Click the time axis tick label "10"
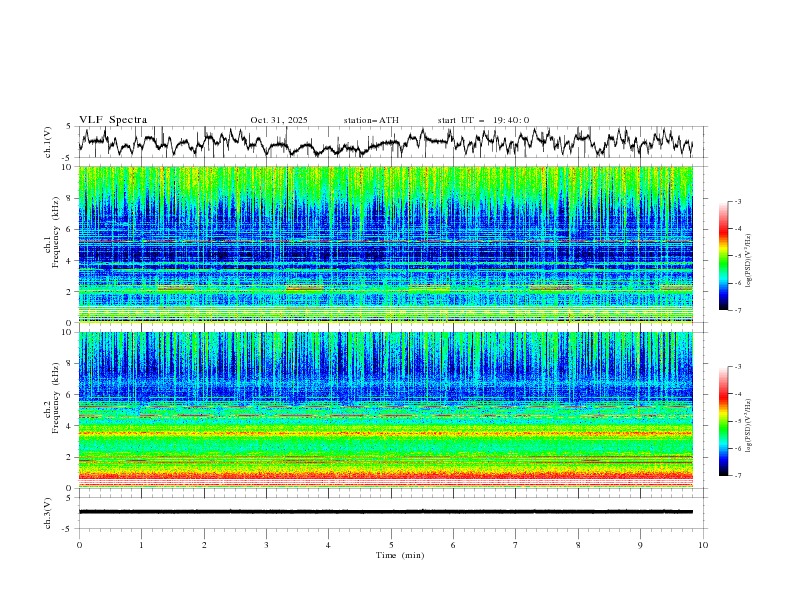The height and width of the screenshot is (612, 792). (x=703, y=545)
